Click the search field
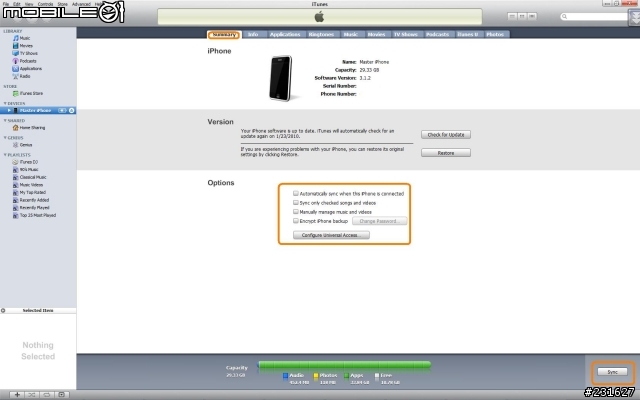This screenshot has width=640, height=400. tap(594, 16)
